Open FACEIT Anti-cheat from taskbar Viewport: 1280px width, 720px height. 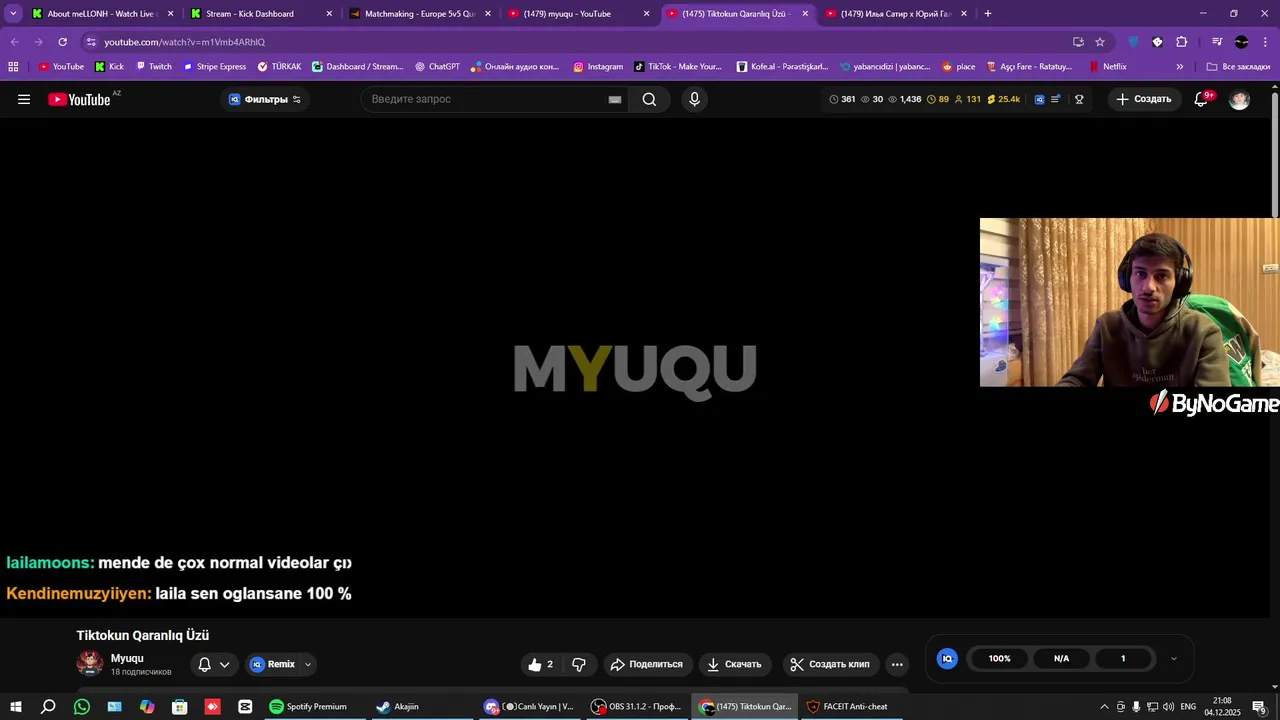[847, 707]
